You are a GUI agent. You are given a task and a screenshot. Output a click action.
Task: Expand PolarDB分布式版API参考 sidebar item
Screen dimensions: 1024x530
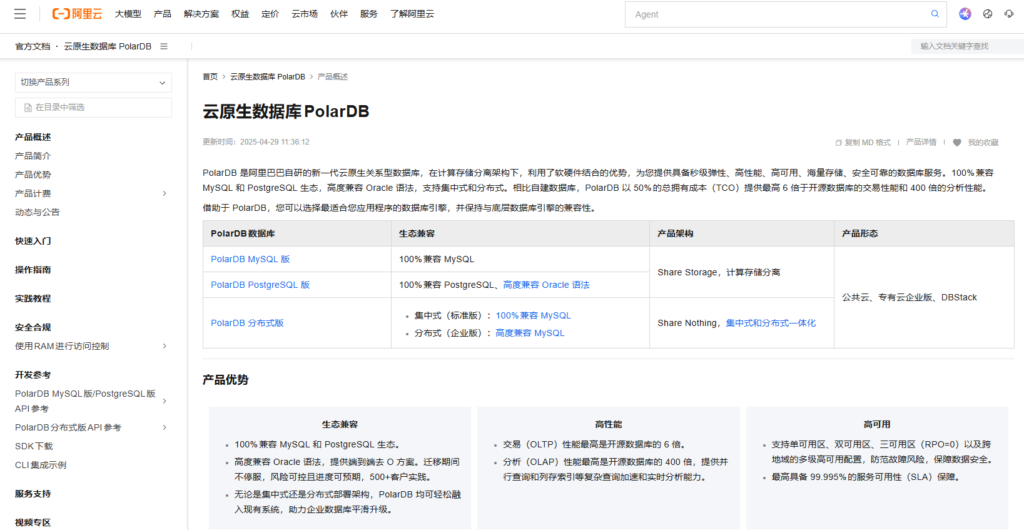[x=165, y=428]
